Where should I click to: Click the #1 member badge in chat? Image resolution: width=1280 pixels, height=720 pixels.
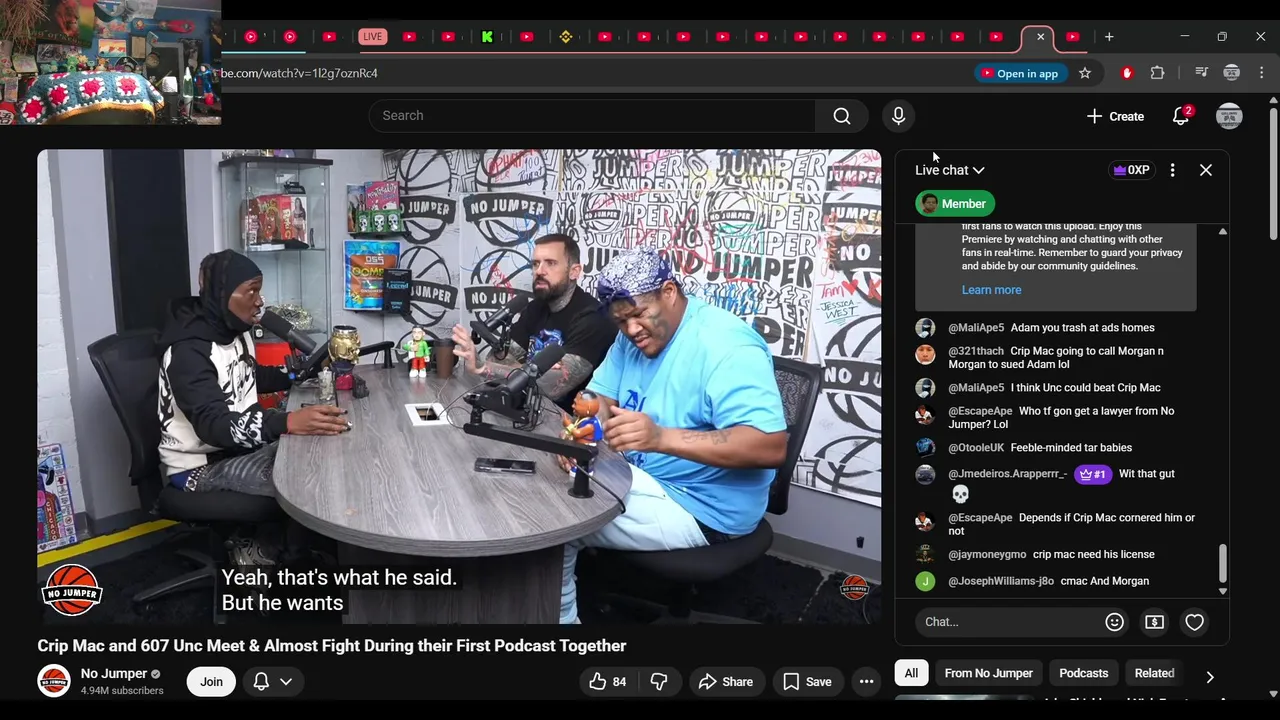(x=1093, y=474)
